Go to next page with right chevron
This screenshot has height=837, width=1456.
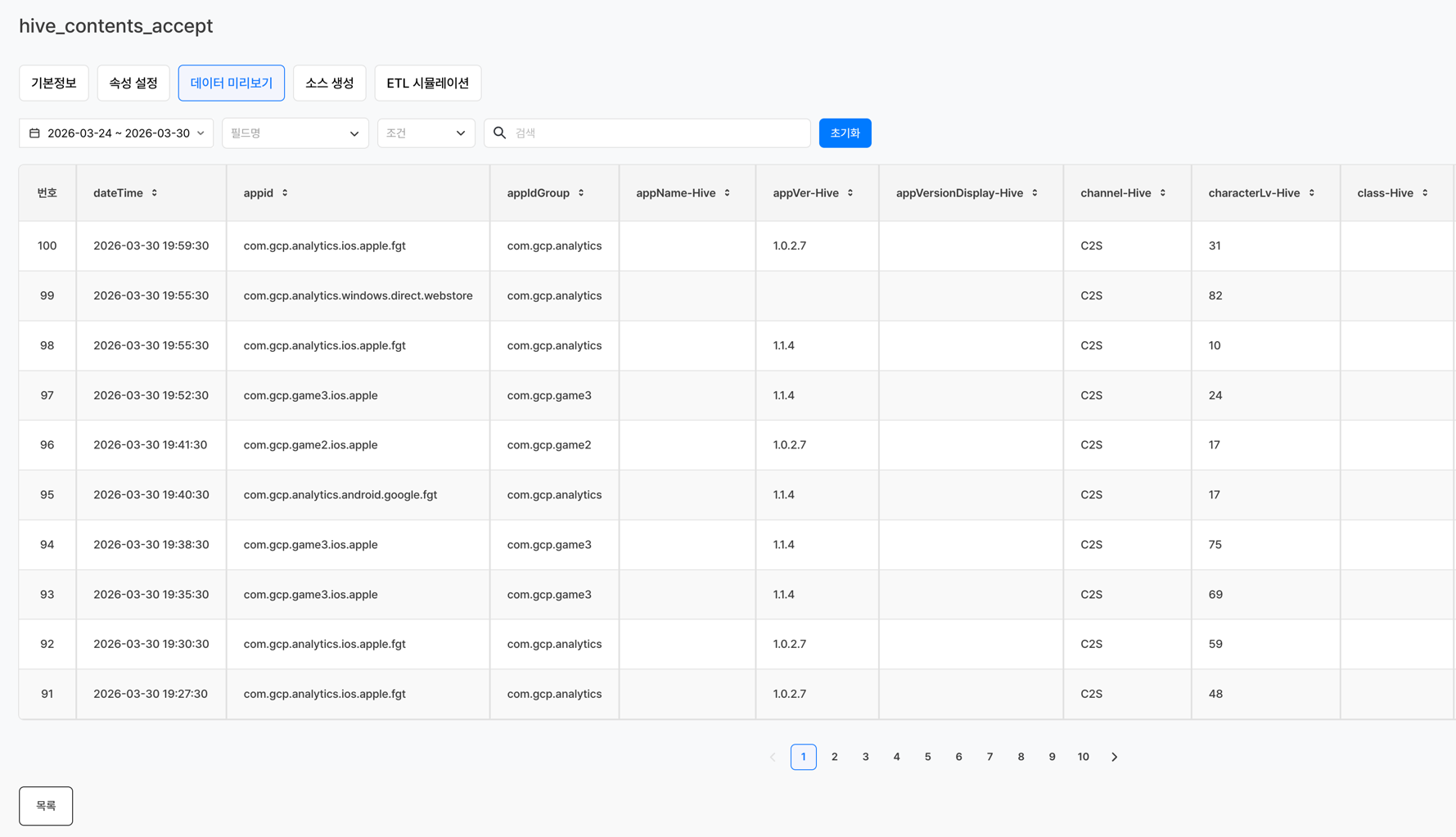[1114, 757]
